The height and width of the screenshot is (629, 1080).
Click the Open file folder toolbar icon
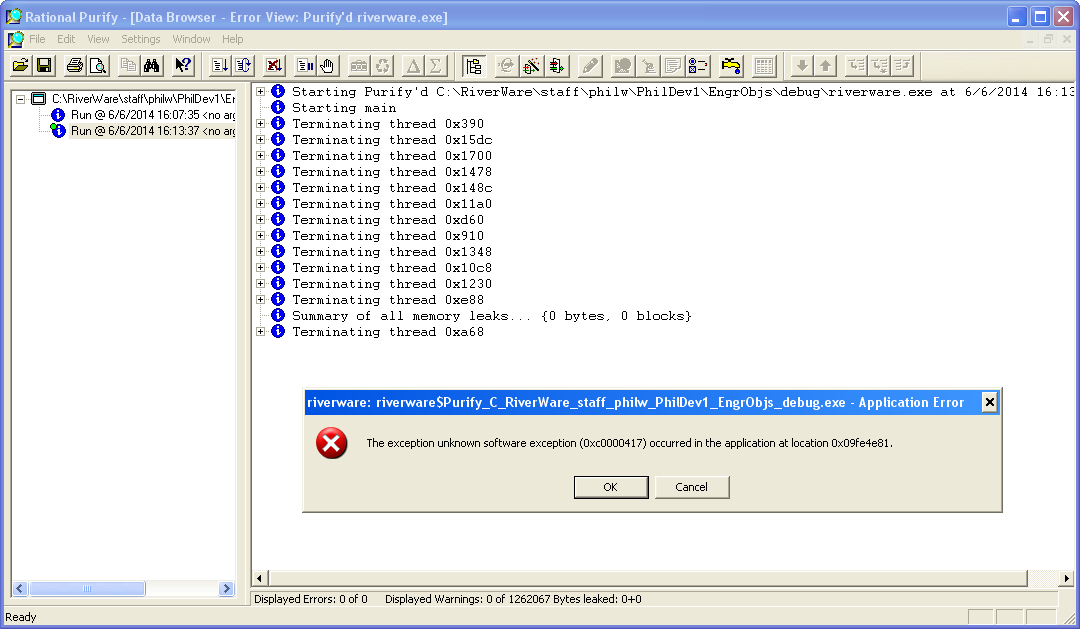[21, 65]
